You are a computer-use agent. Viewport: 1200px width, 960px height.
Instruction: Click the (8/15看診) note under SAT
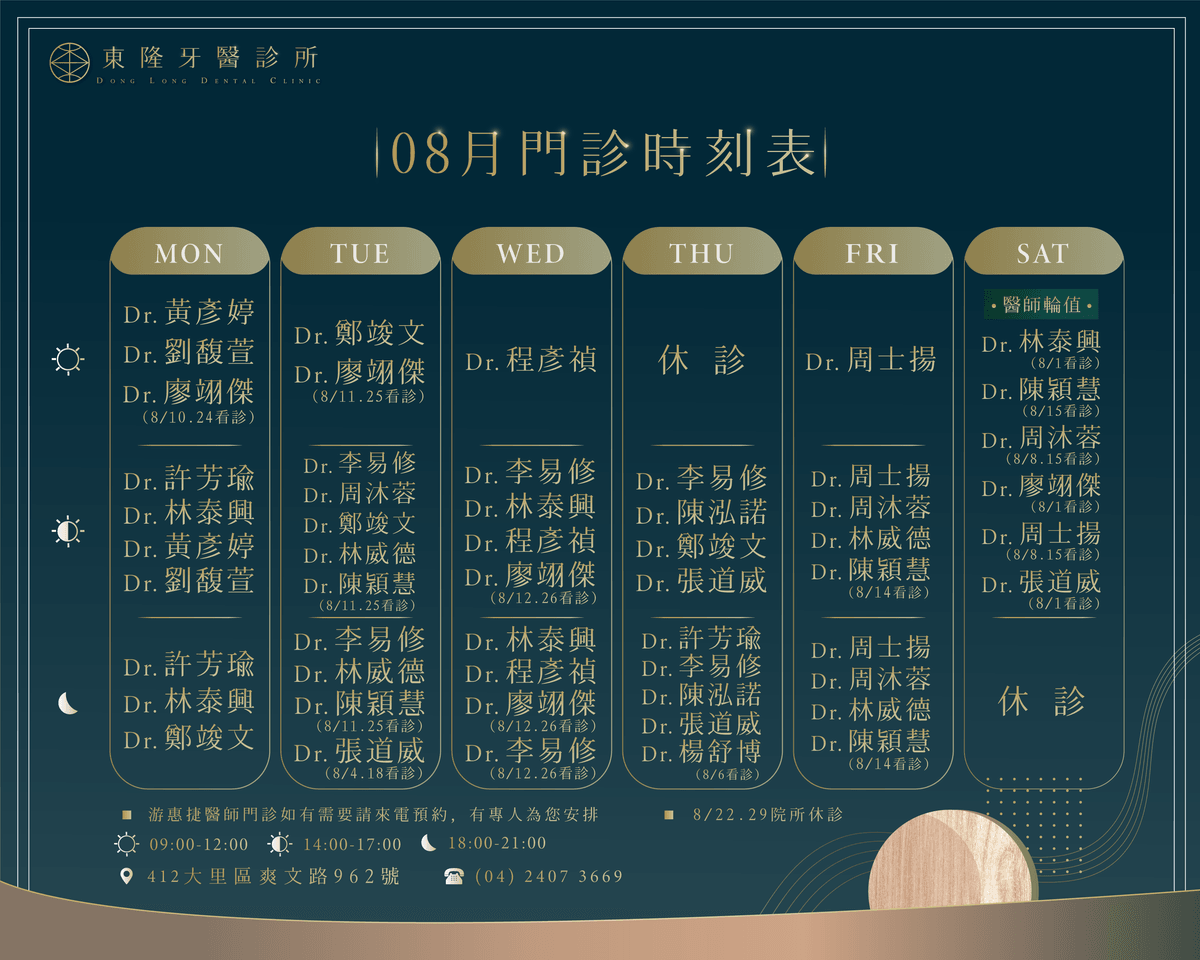click(x=1060, y=411)
